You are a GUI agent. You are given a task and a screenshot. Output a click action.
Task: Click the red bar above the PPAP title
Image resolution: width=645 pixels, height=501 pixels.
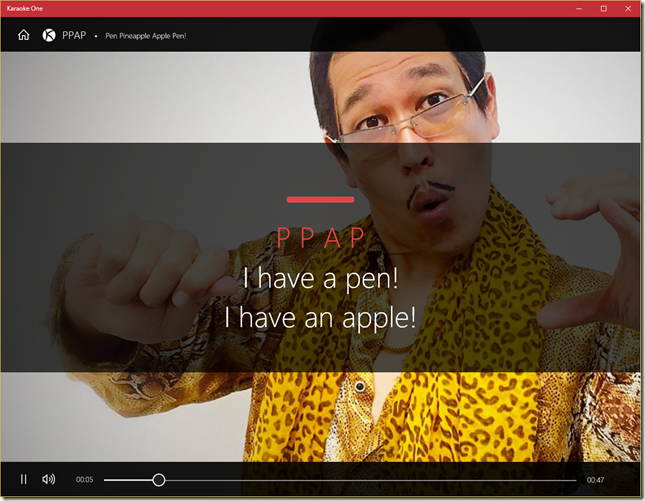pyautogui.click(x=320, y=199)
